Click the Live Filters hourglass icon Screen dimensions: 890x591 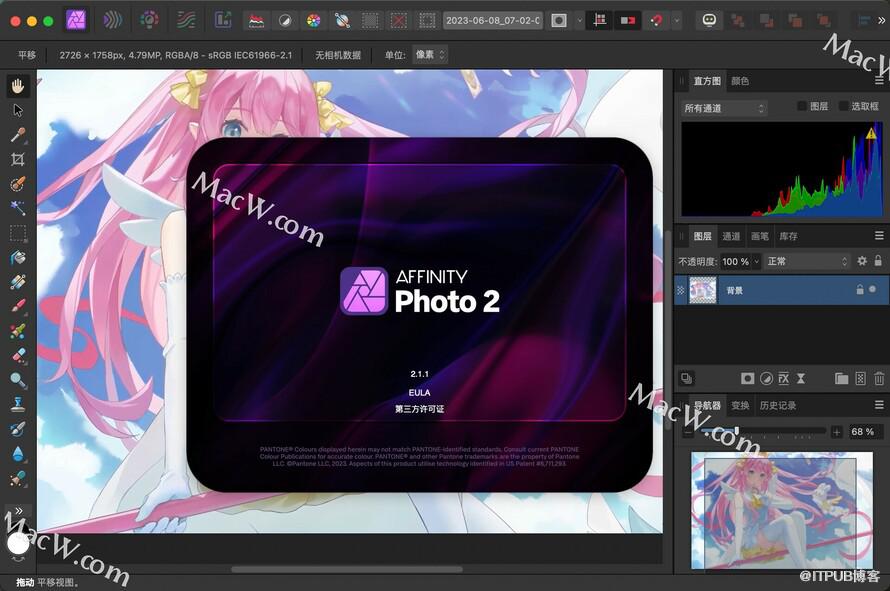pyautogui.click(x=800, y=379)
